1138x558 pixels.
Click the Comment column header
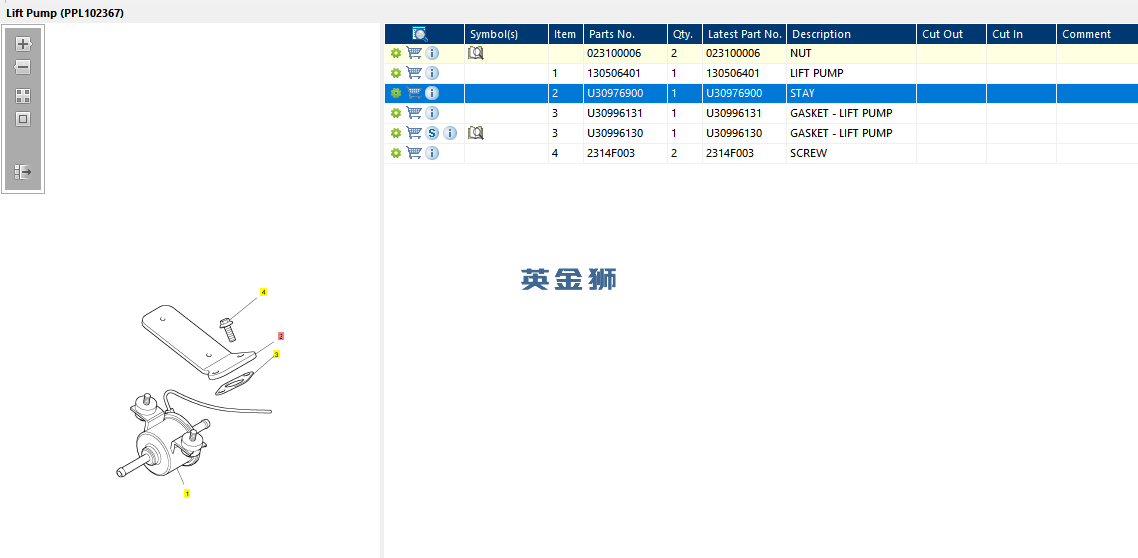click(x=1097, y=34)
